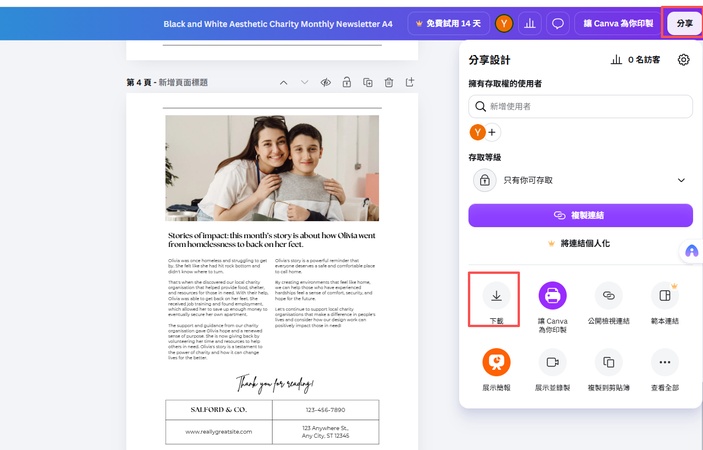Click the orange Y profile avatar in top bar
Viewport: 703px width, 450px height.
pos(504,23)
